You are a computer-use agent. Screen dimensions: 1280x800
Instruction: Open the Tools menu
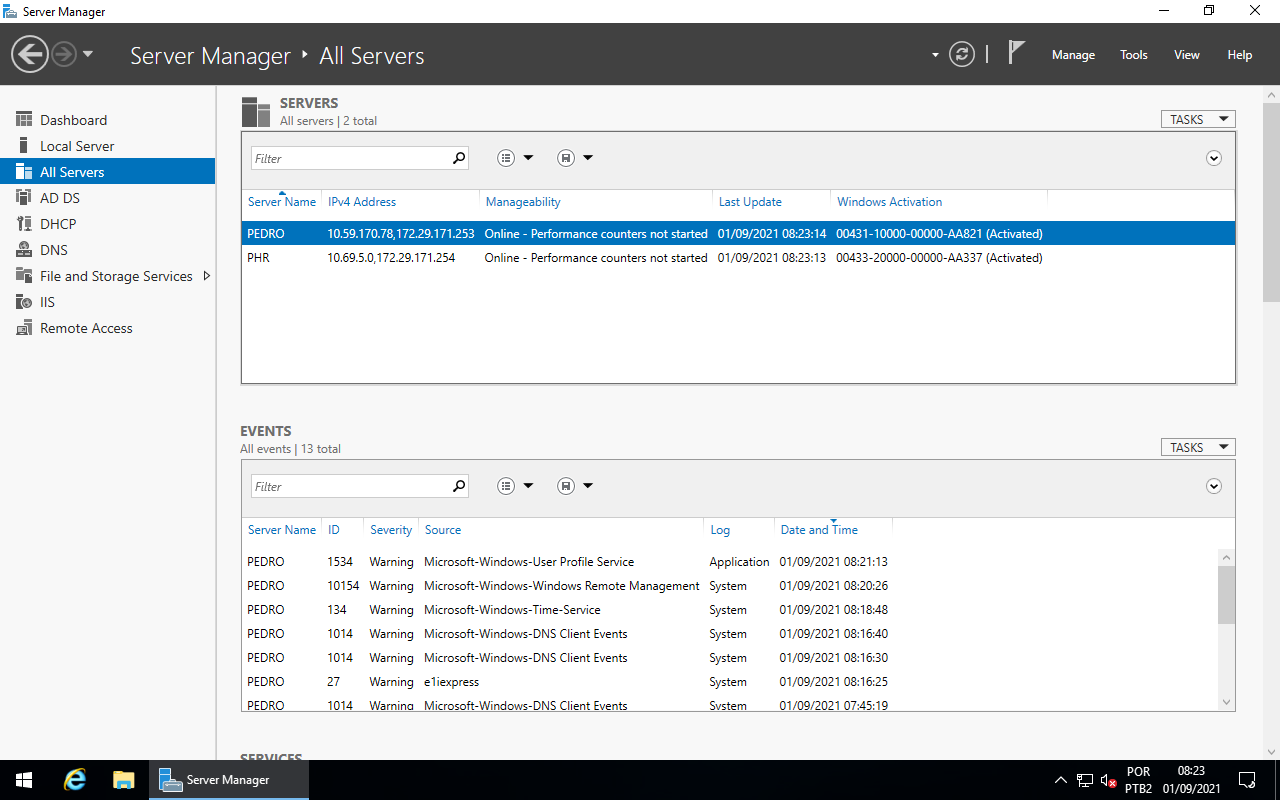coord(1133,55)
